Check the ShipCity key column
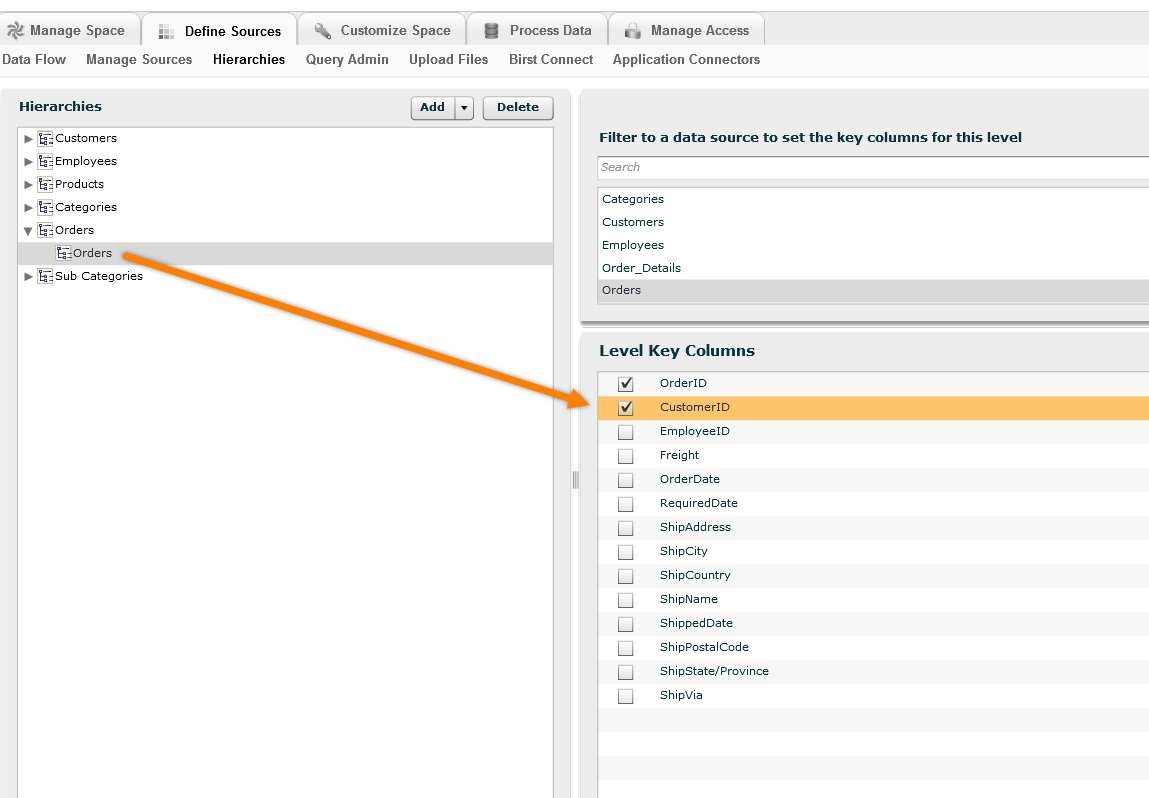 coord(625,552)
